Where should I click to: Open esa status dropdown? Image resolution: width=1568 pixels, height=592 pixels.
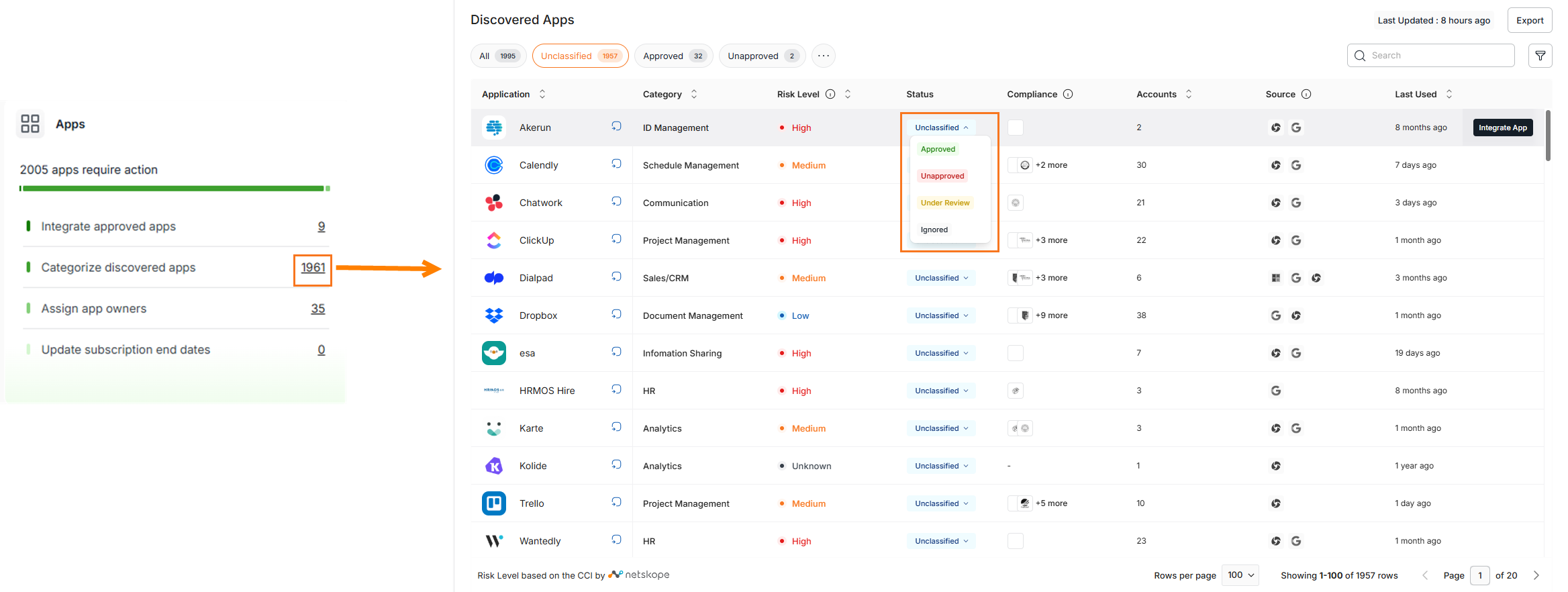click(x=941, y=353)
